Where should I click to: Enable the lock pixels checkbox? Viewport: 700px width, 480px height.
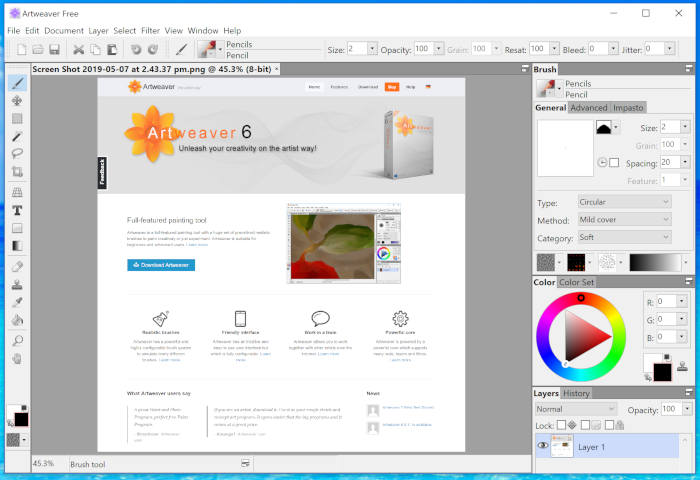pos(585,425)
